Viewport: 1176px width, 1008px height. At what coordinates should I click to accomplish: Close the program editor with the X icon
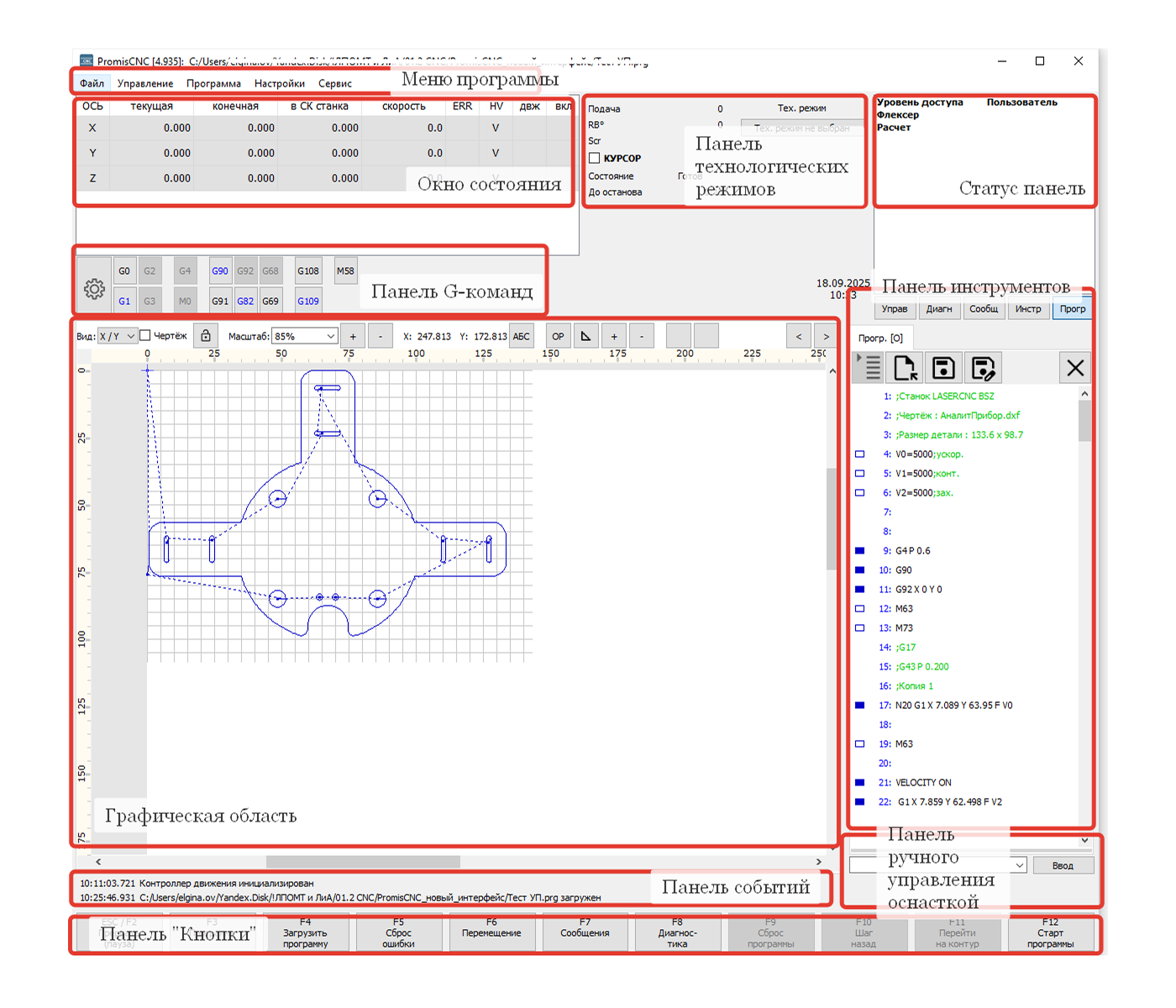pos(1074,368)
